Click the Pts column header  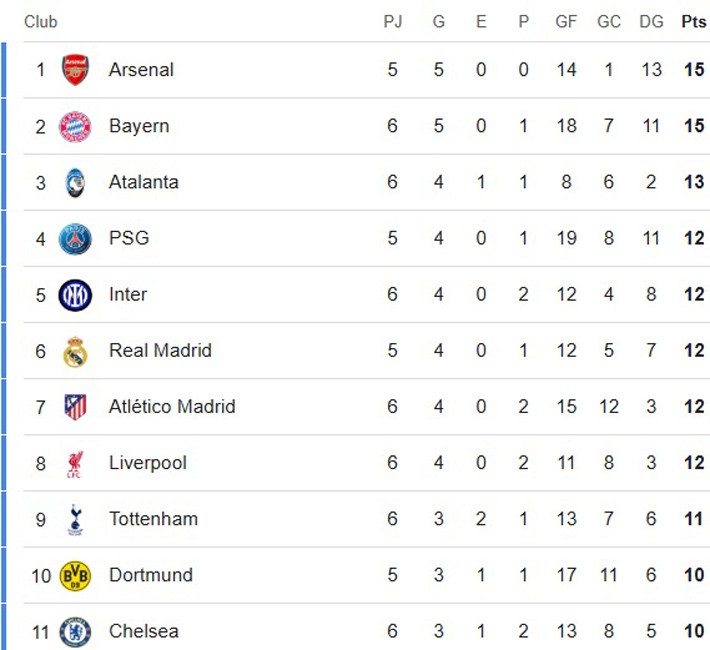[693, 22]
